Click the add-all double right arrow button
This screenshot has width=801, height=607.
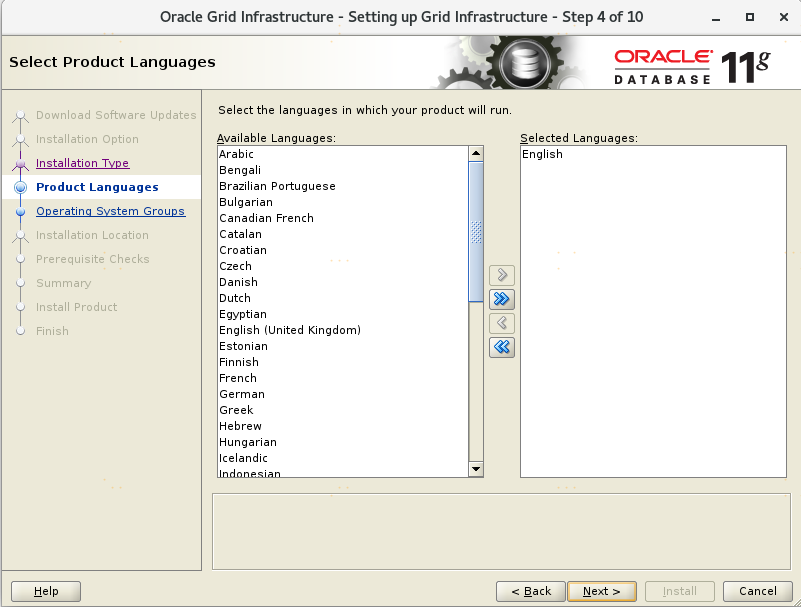(502, 299)
